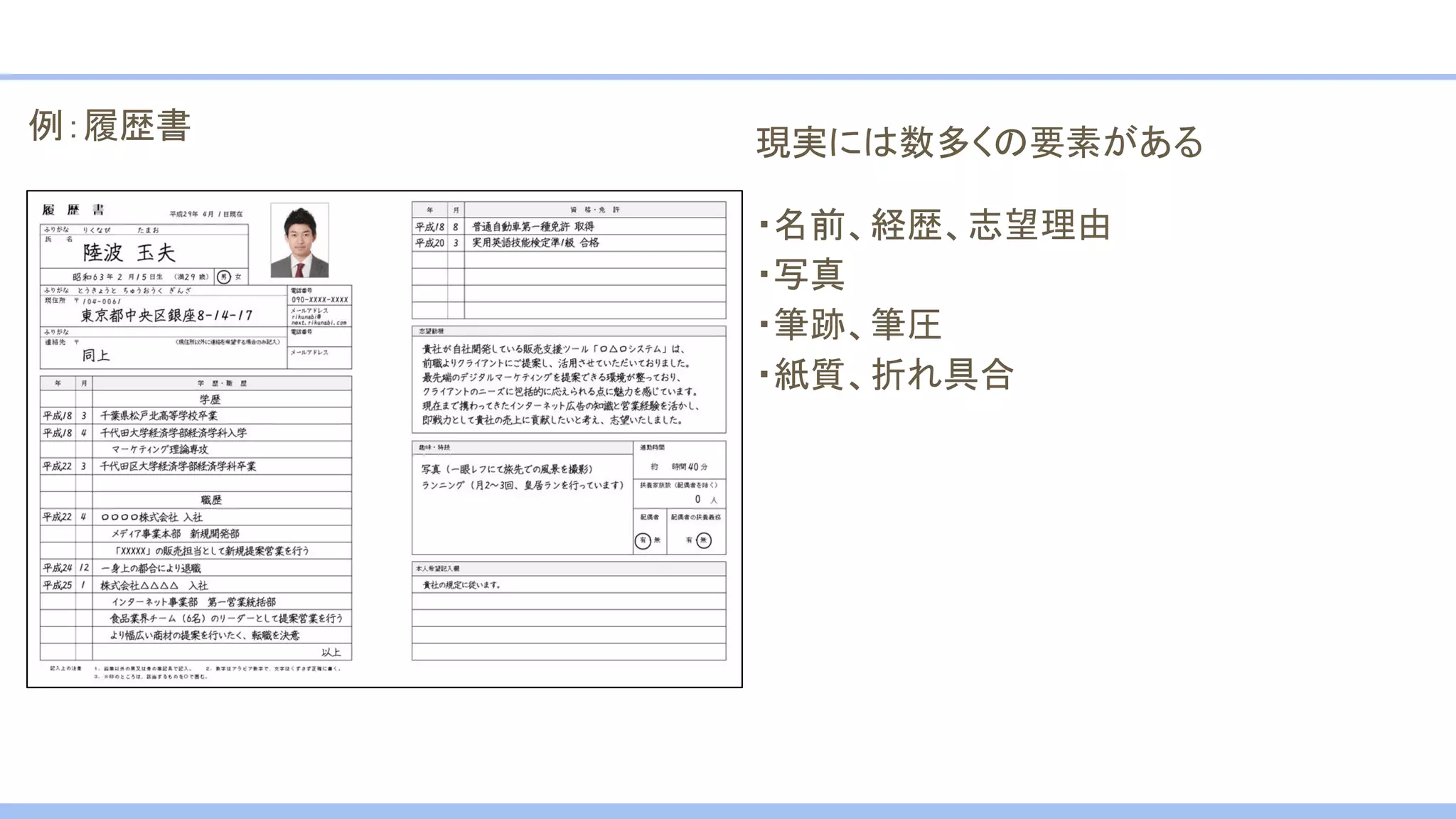Screen dimensions: 1456x819
Task: Click the heading 現実には数多くの要素がある
Action: pos(979,142)
